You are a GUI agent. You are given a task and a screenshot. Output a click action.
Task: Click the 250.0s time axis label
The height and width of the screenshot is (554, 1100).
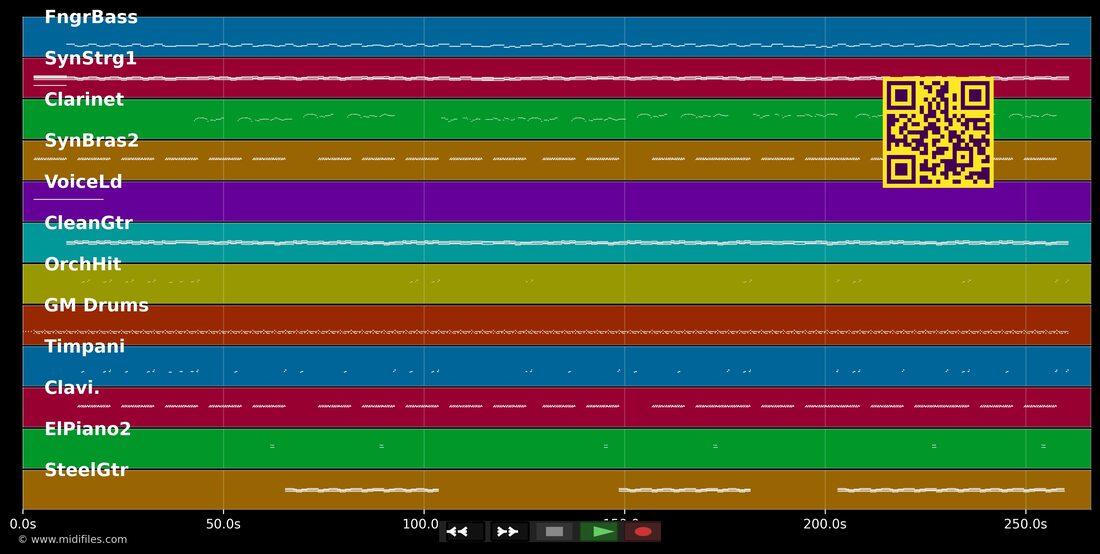1026,525
